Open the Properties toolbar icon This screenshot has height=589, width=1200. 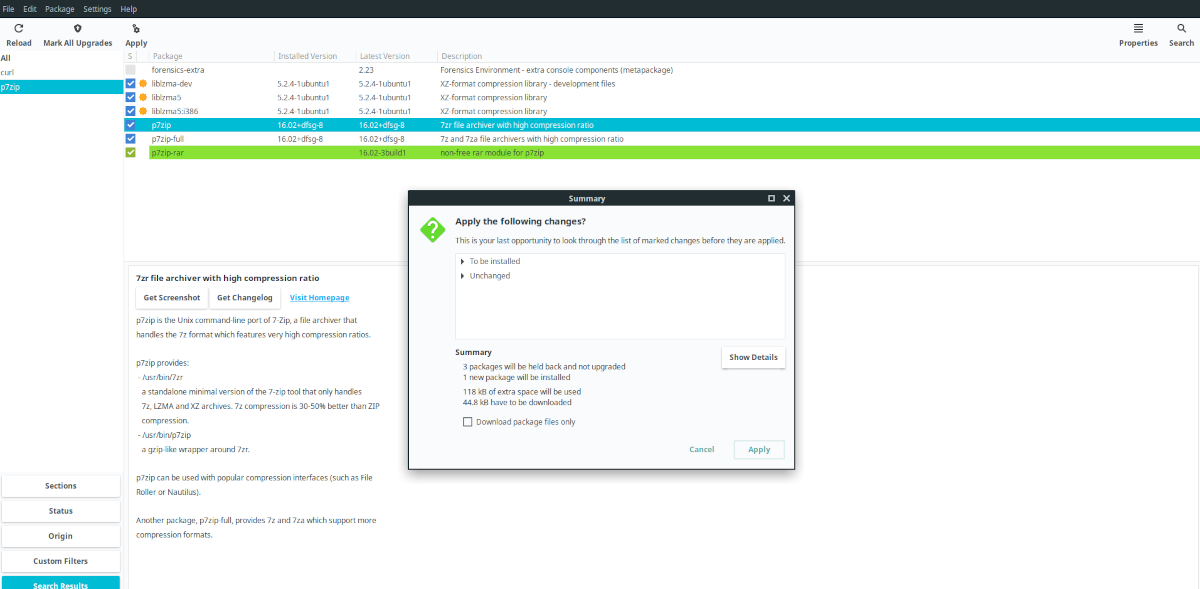(1138, 29)
